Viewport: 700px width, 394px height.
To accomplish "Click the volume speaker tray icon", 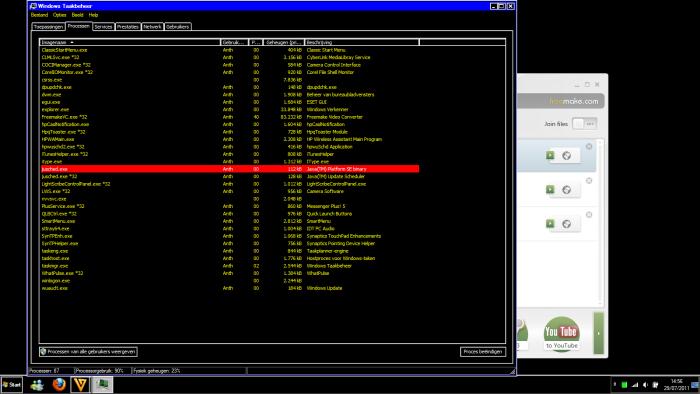I will [x=645, y=385].
